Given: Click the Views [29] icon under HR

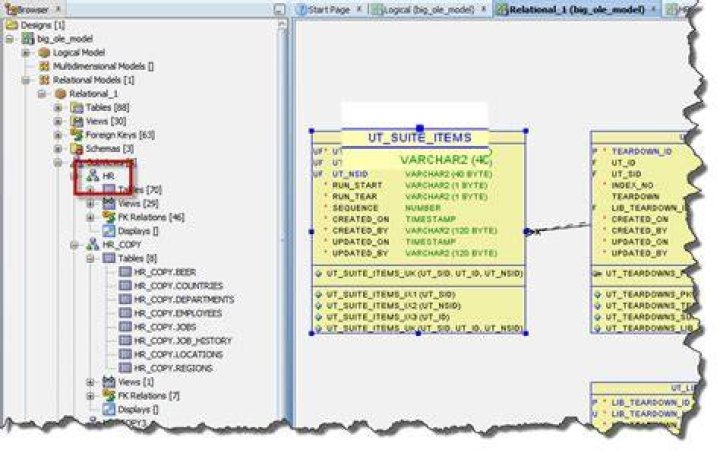Looking at the screenshot, I should click(x=109, y=203).
